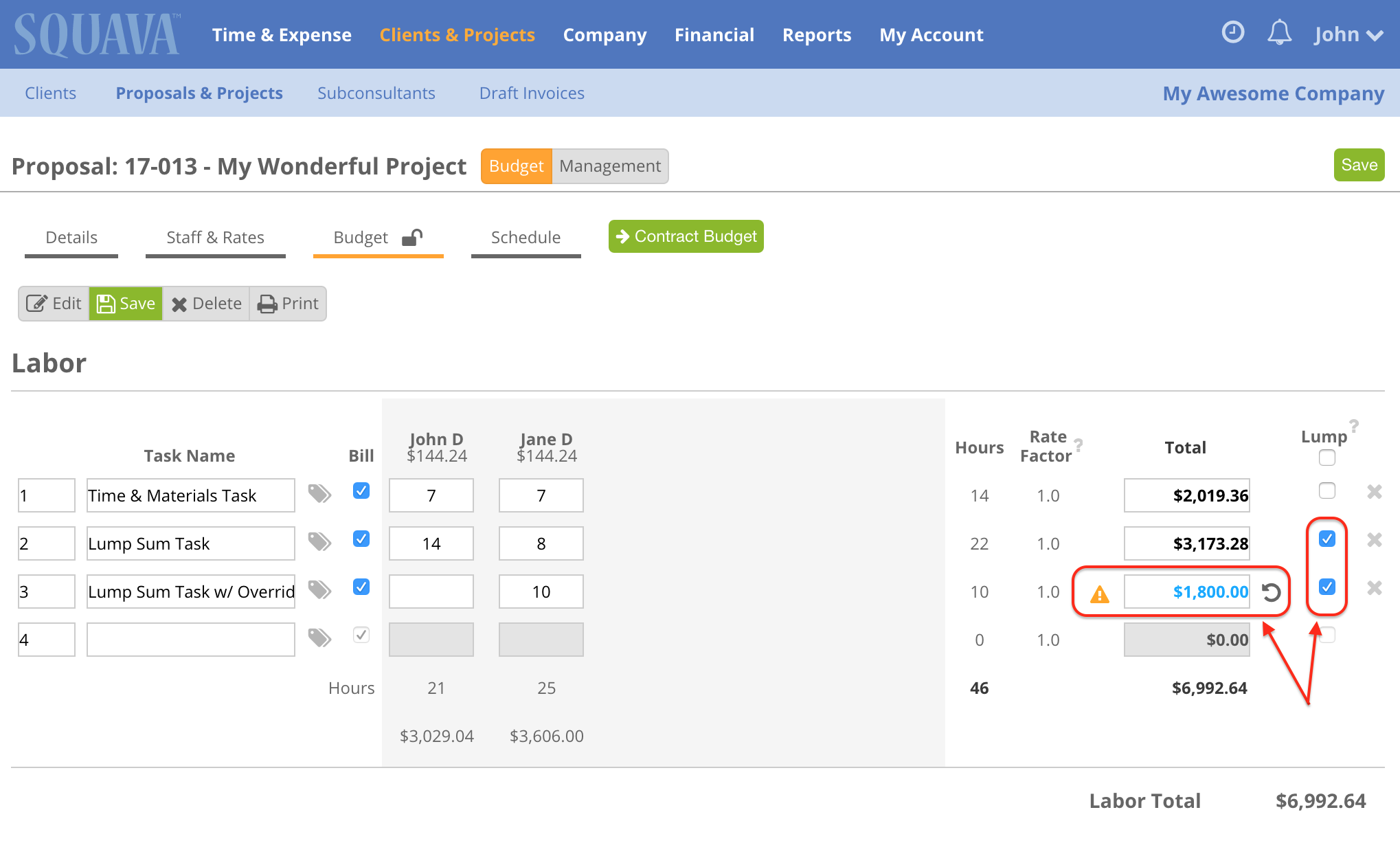Switch to the orange Budget mode button
Screen dimensions: 1400x867
[517, 166]
